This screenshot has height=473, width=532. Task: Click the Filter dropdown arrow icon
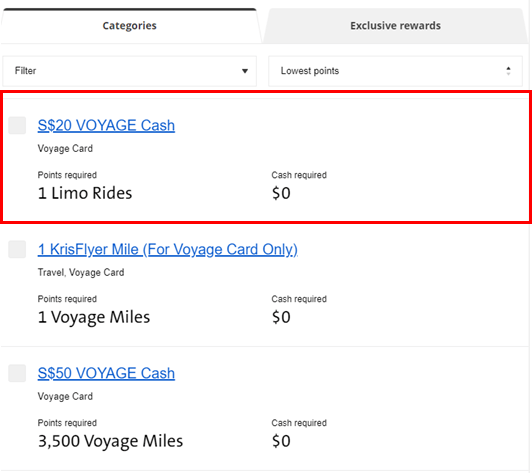(245, 71)
